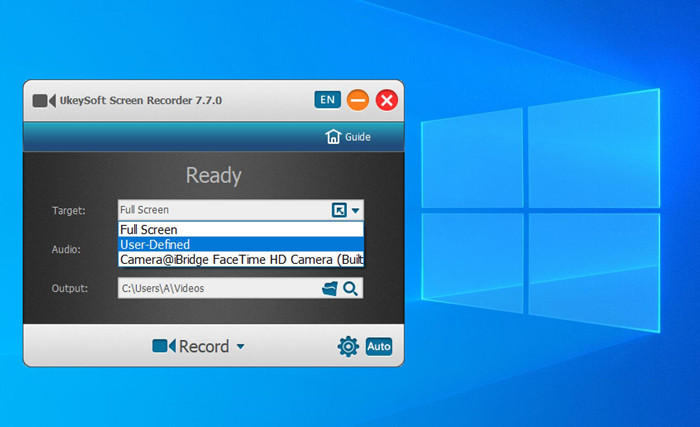Click the UkeySoft Screen Recorder 7.7.0 title
The image size is (700, 427).
pos(141,100)
